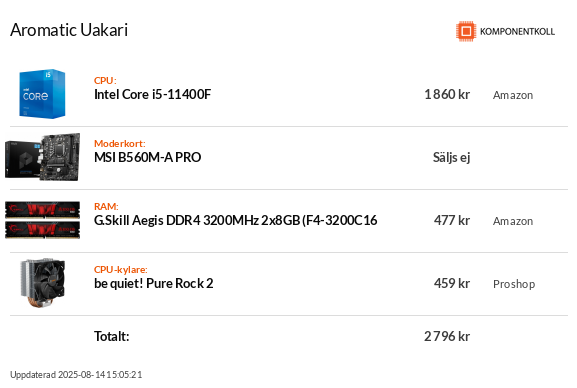Viewport: 577px width, 388px height.
Task: Open the be quiet! Pure Rock 2 link
Action: [x=154, y=283]
